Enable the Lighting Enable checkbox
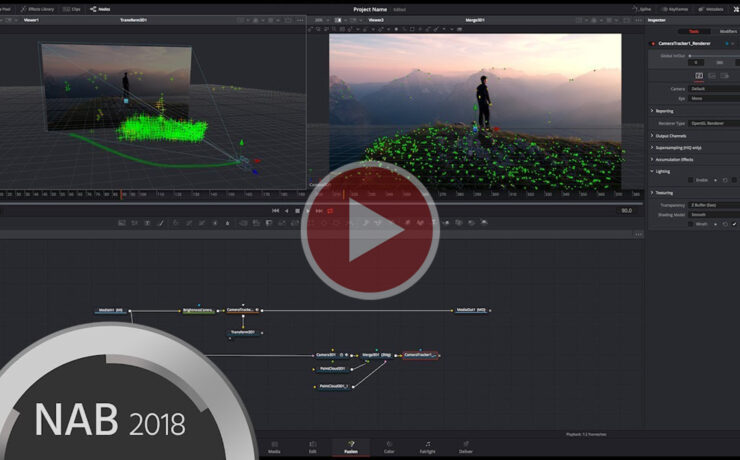The width and height of the screenshot is (740, 460). point(690,180)
